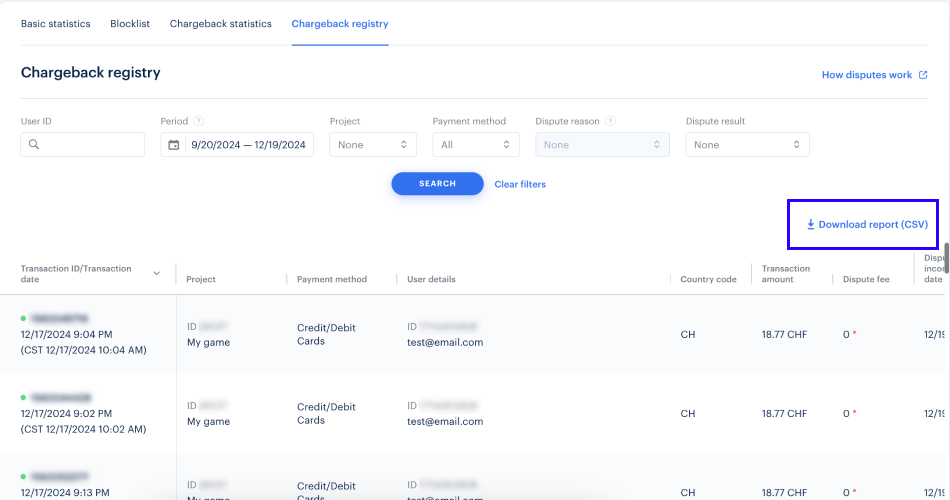Click the search magnifier icon in User ID
Viewport: 950px width, 500px height.
pos(34,145)
